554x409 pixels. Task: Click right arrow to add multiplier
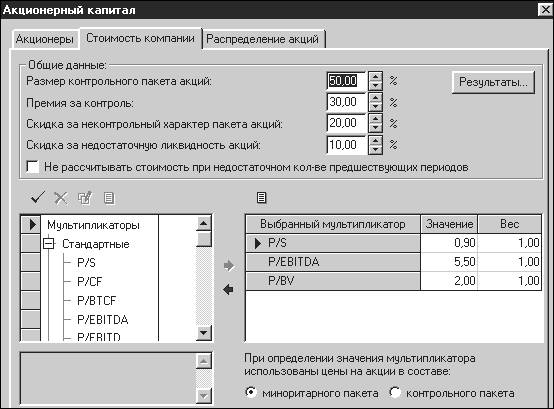pyautogui.click(x=229, y=266)
